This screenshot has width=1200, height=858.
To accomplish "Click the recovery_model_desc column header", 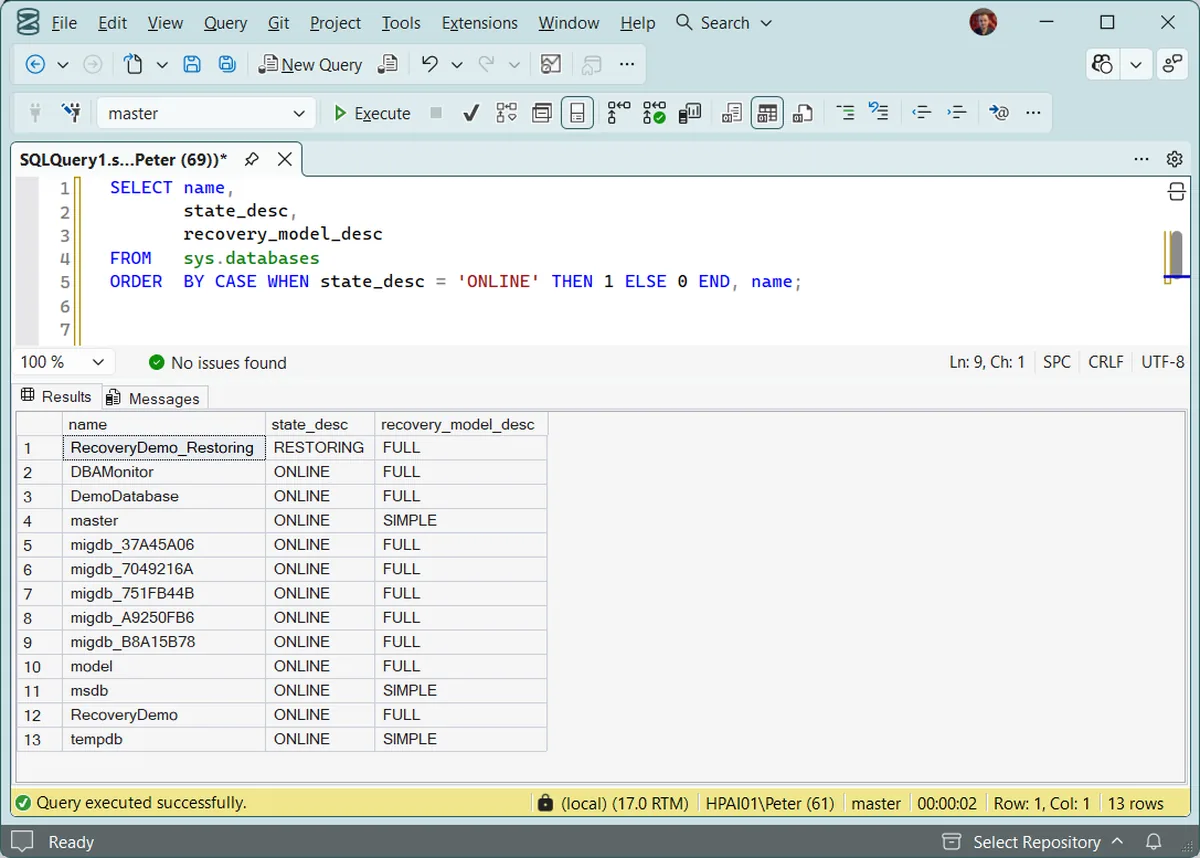I will pos(460,424).
